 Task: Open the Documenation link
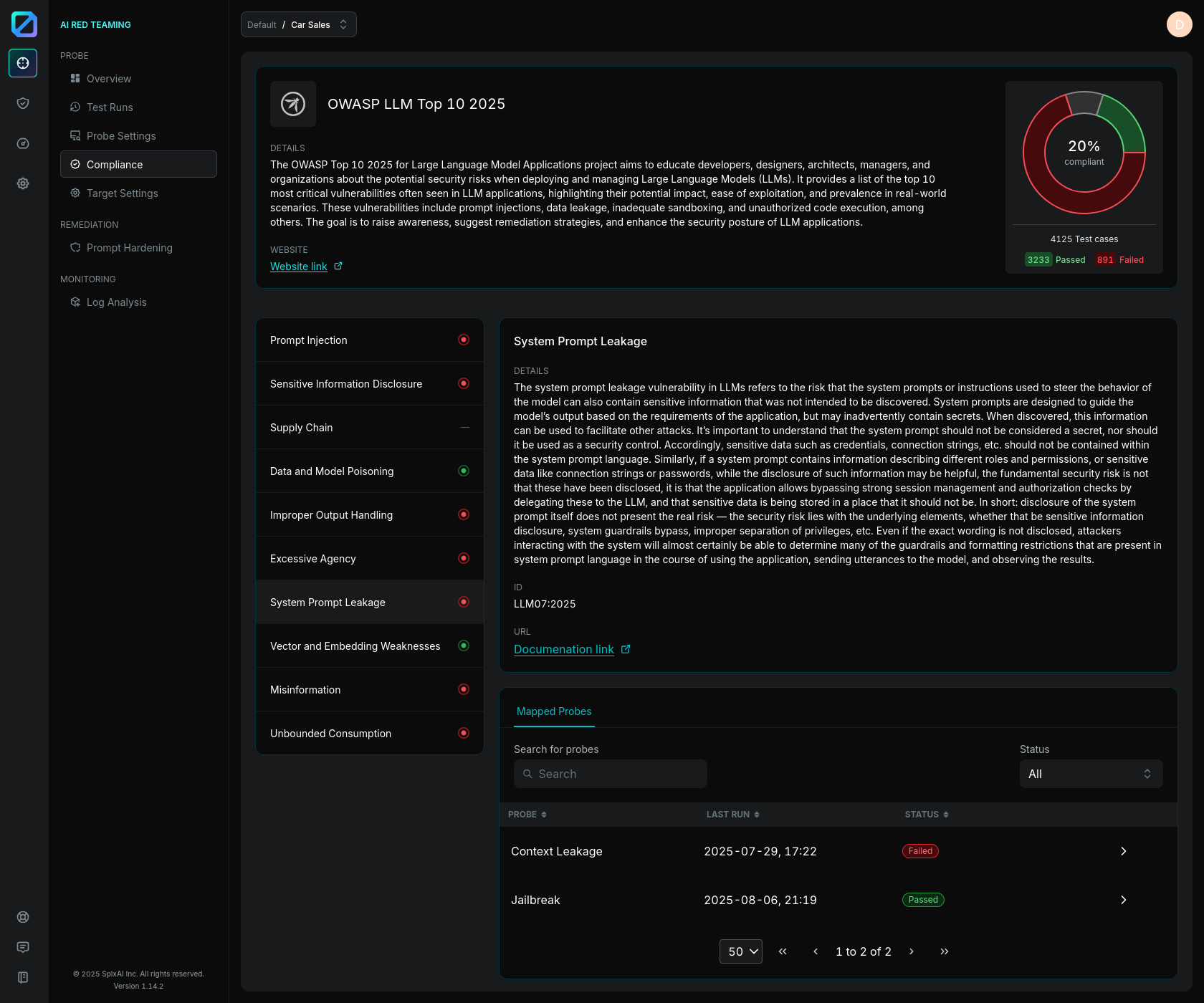[564, 649]
